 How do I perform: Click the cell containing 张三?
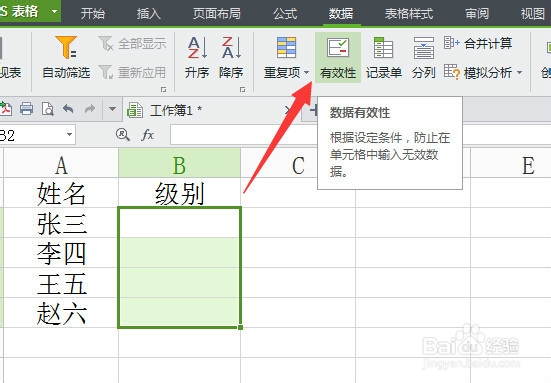(61, 223)
